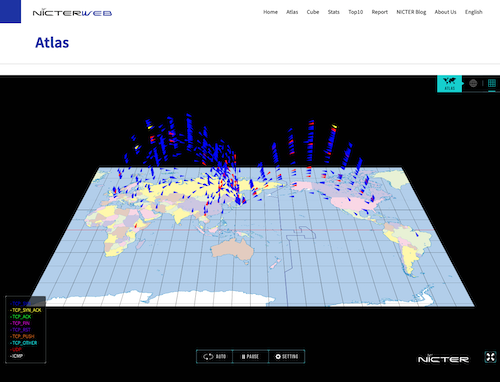This screenshot has width=500, height=382.
Task: Go to the Stats page
Action: 333,12
